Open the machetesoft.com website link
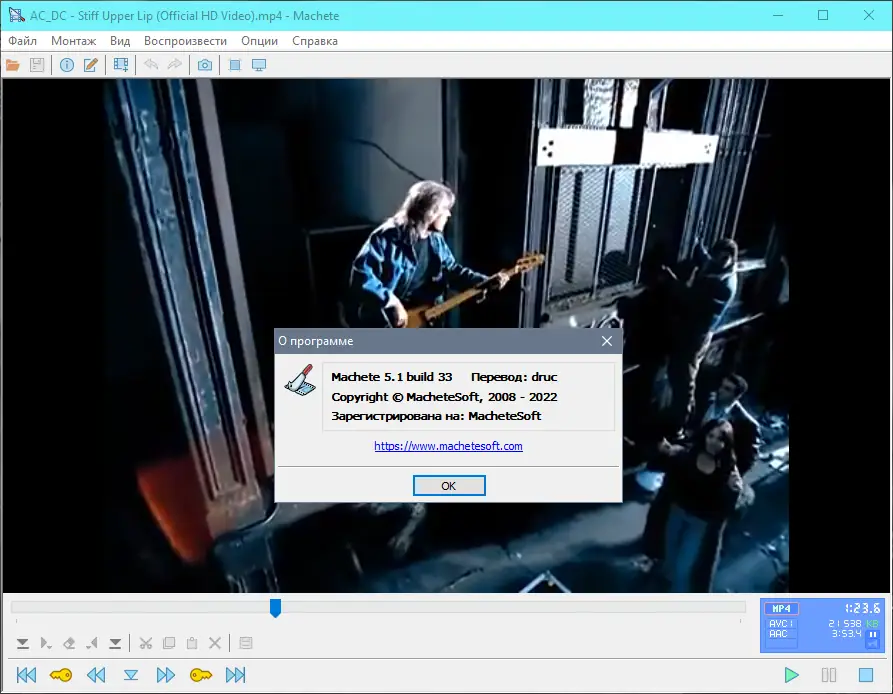The width and height of the screenshot is (893, 694). point(448,446)
